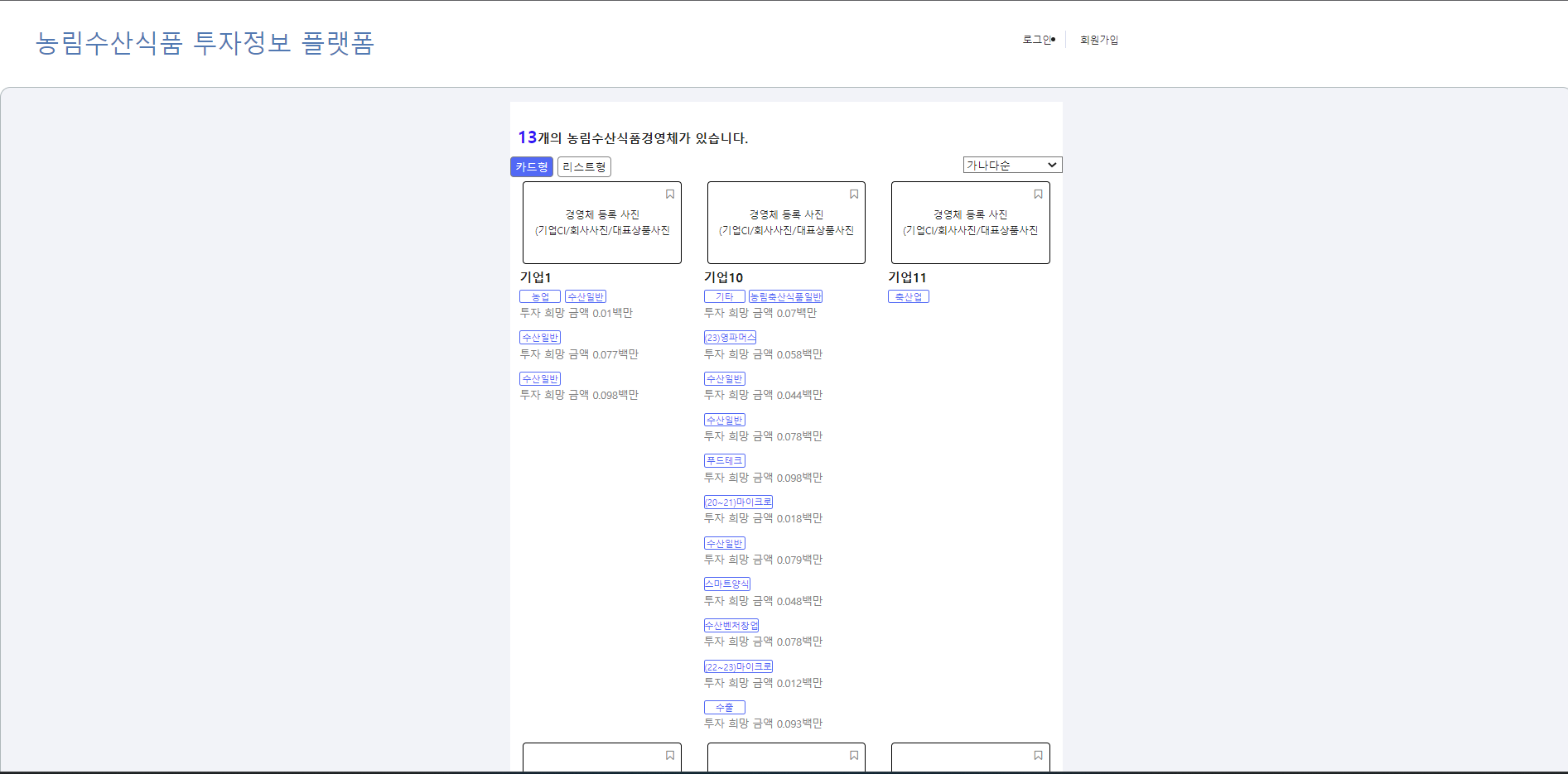This screenshot has width=1568, height=774.
Task: Bookmark the bottom-left company card
Action: (x=669, y=755)
